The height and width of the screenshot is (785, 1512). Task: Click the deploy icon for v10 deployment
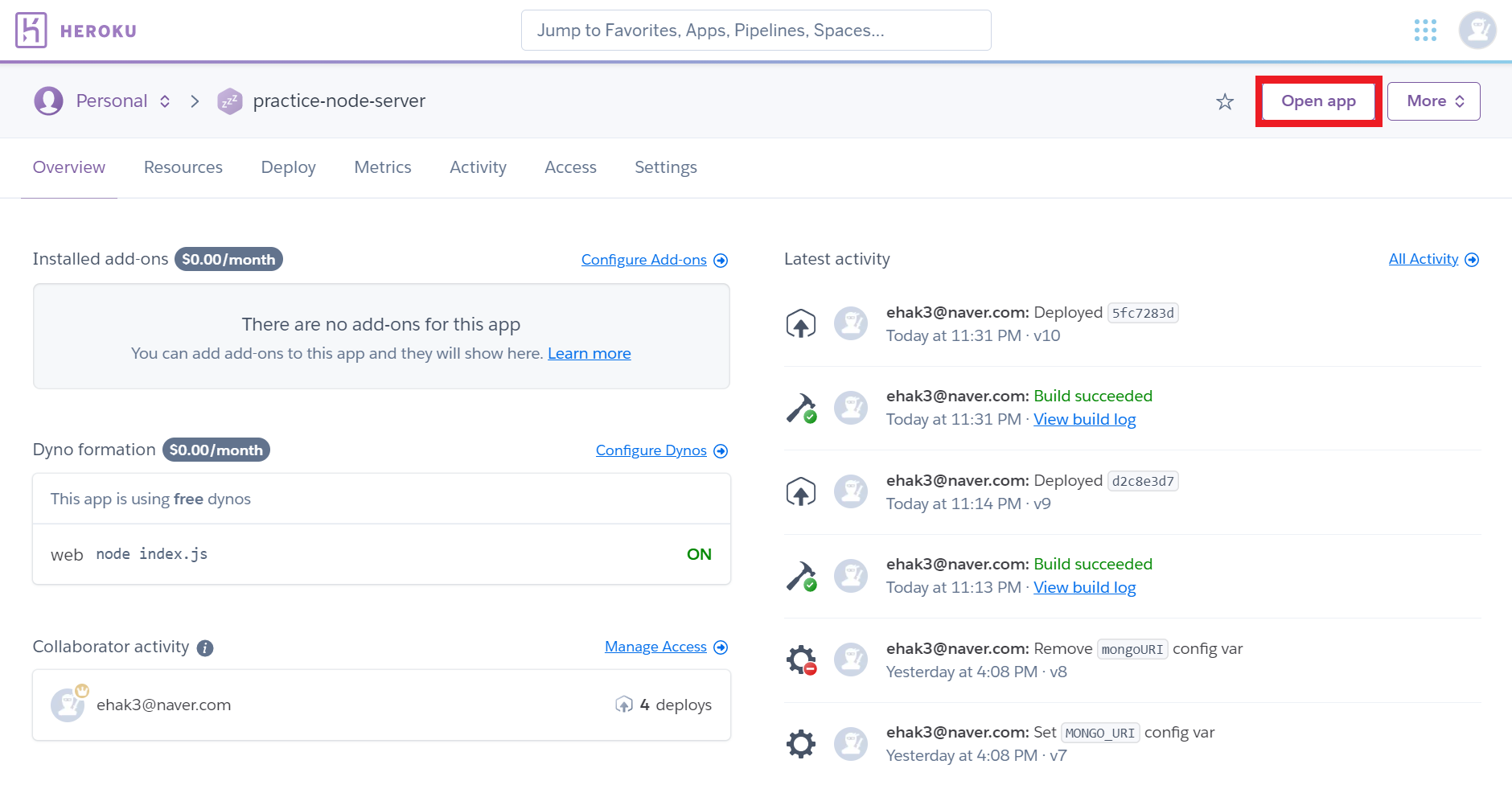point(800,324)
